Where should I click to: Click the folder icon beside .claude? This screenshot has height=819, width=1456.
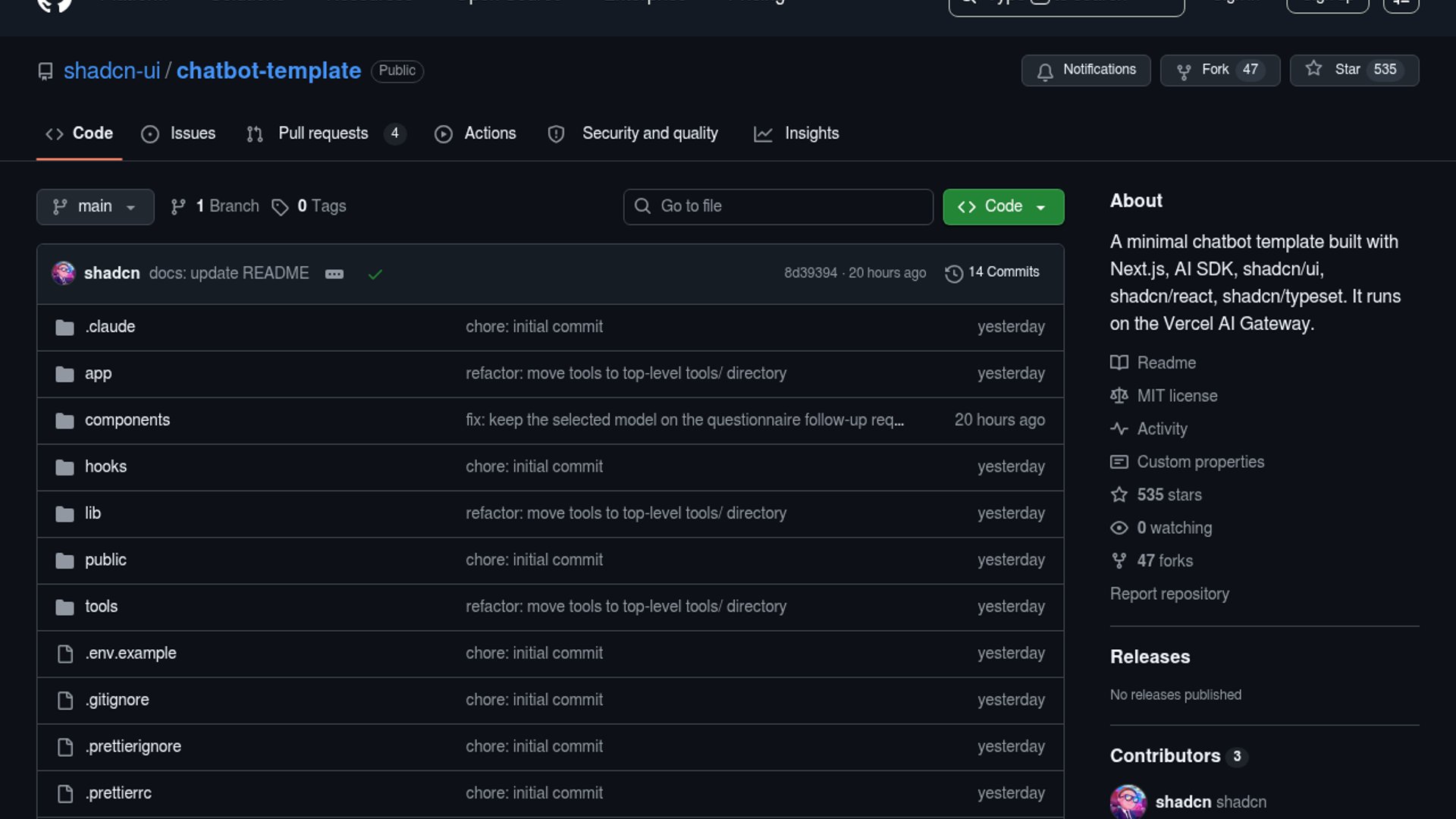click(x=65, y=328)
